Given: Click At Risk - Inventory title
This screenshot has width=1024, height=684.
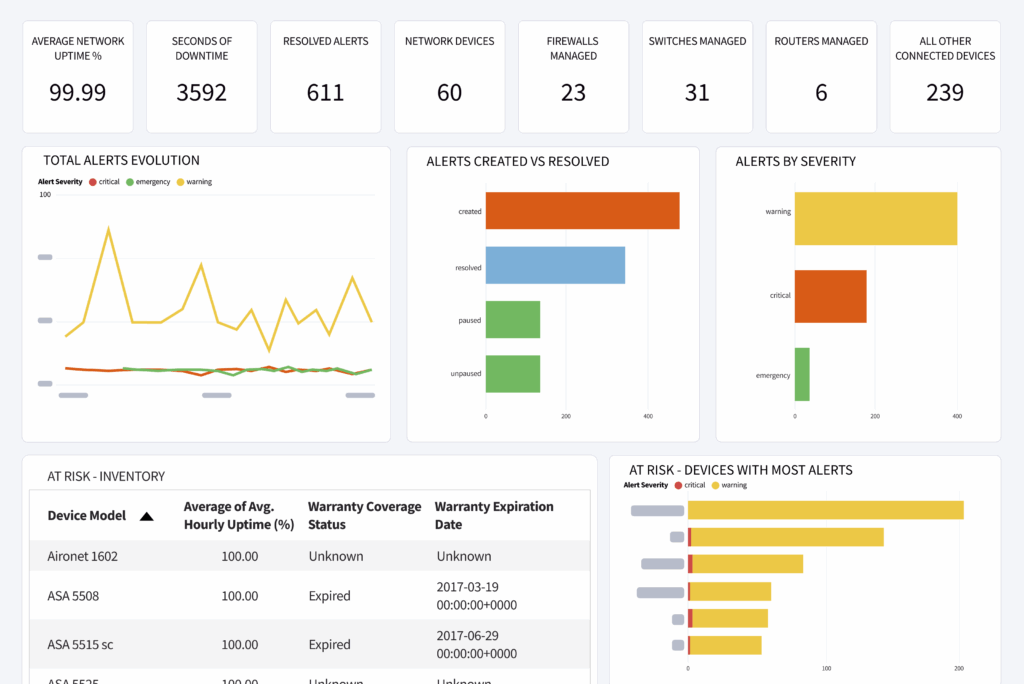Looking at the screenshot, I should tap(106, 476).
